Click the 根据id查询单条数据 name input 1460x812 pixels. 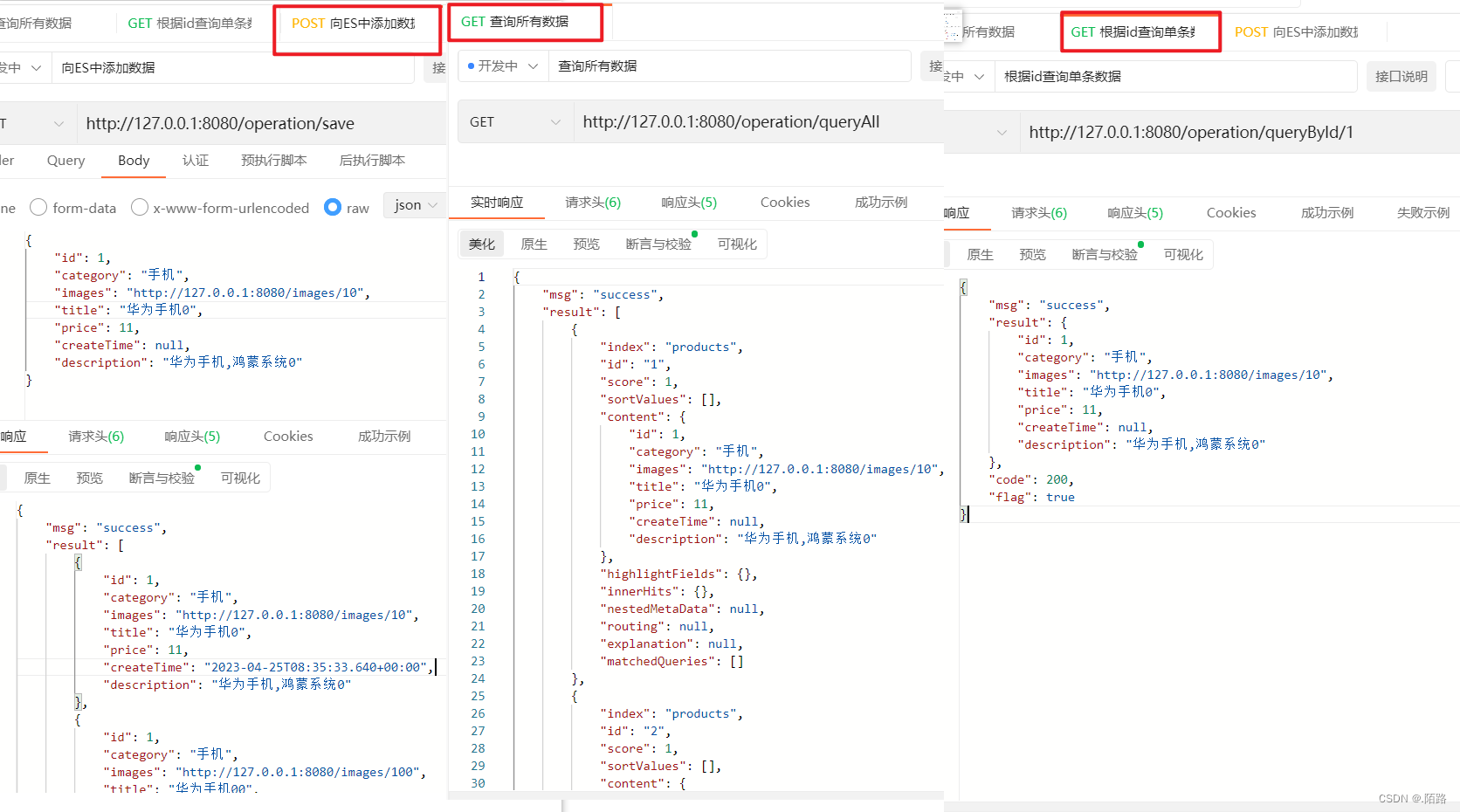click(1175, 77)
